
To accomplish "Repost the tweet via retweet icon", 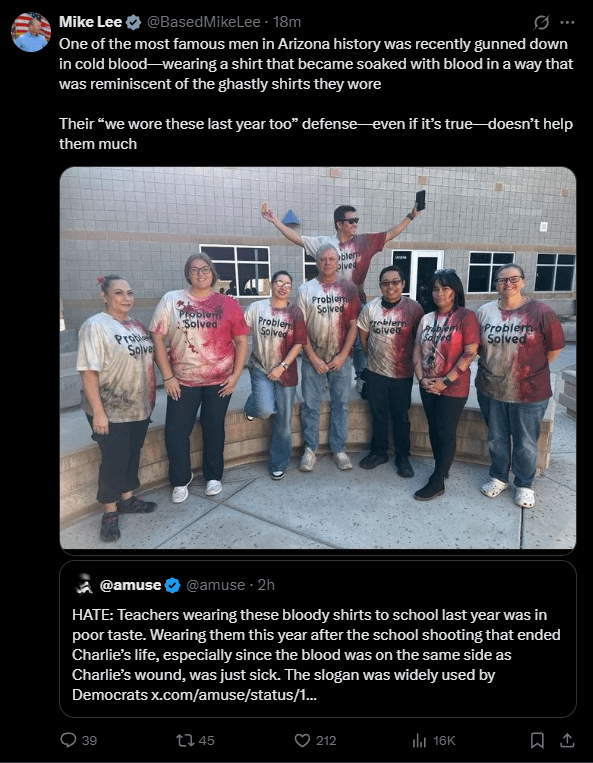I will click(x=184, y=740).
